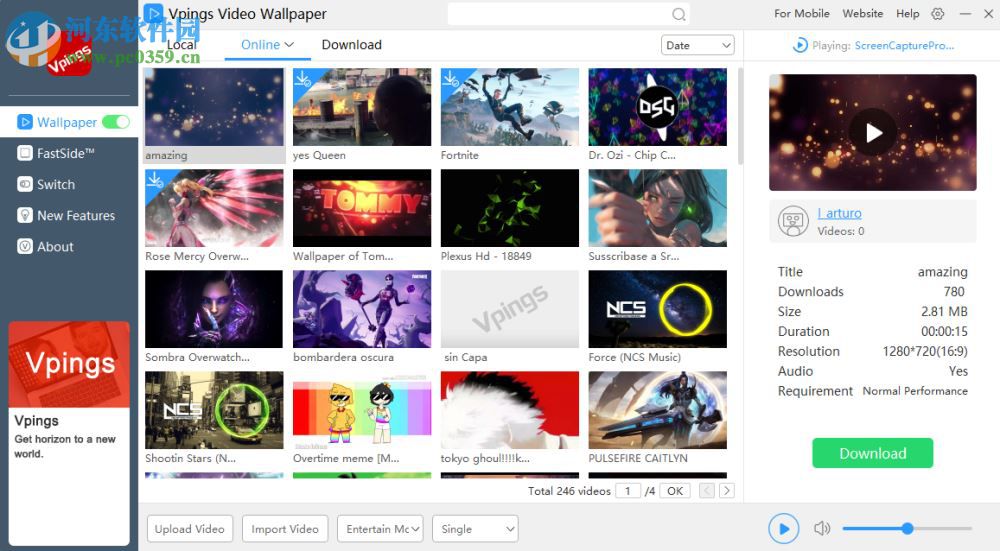Click the Playing status icon
The width and height of the screenshot is (1000, 551).
[x=800, y=45]
